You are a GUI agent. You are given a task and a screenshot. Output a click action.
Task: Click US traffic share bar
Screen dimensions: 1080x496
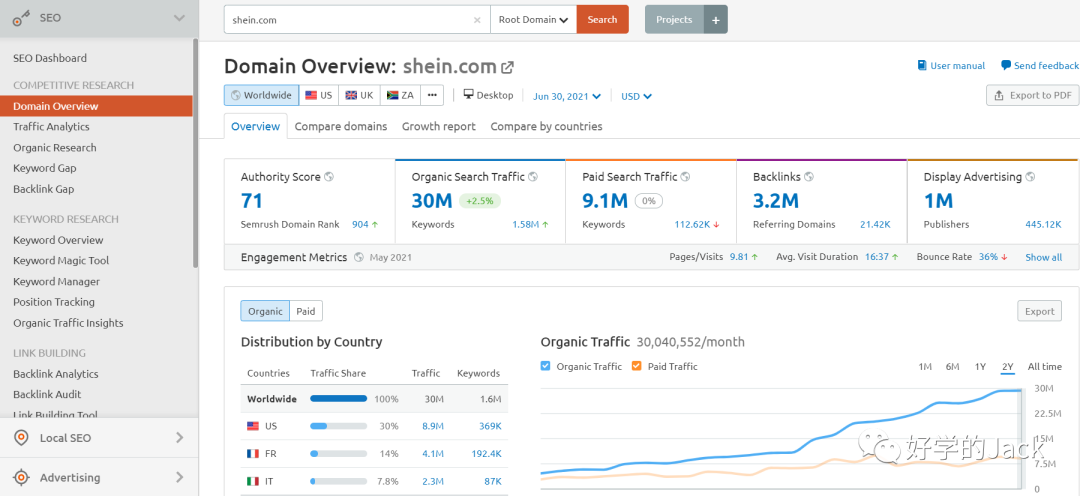tap(338, 426)
